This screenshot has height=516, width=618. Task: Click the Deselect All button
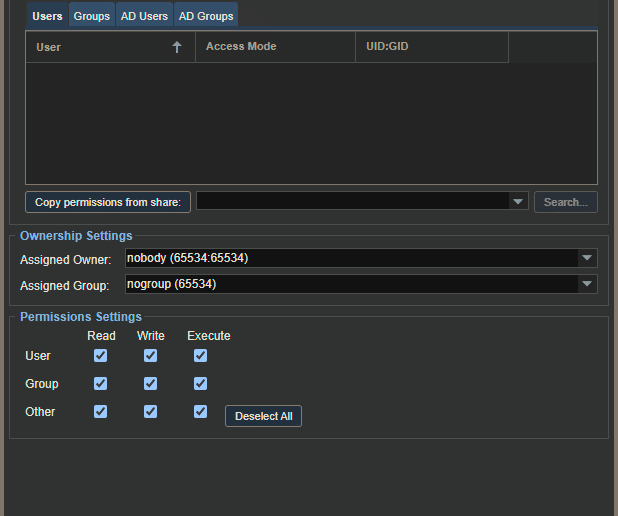click(x=263, y=416)
